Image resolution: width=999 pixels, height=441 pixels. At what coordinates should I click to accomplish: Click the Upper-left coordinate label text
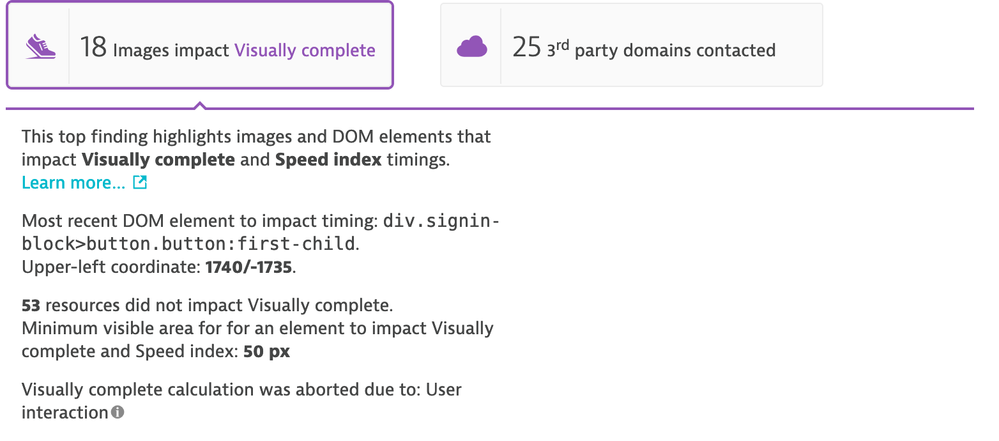tap(110, 267)
